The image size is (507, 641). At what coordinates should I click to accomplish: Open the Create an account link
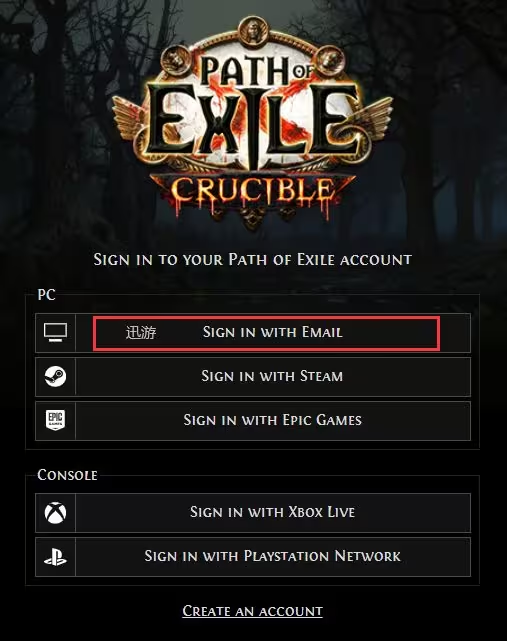252,611
